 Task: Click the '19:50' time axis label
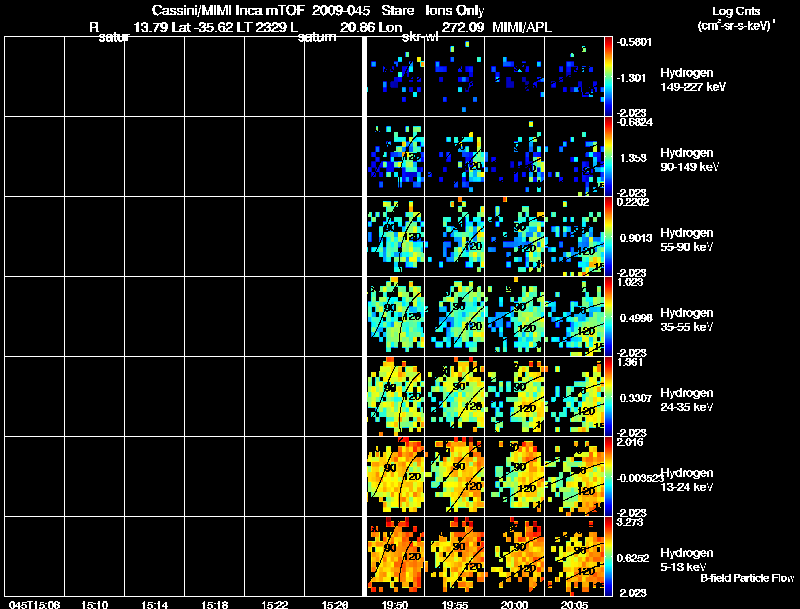tap(395, 605)
